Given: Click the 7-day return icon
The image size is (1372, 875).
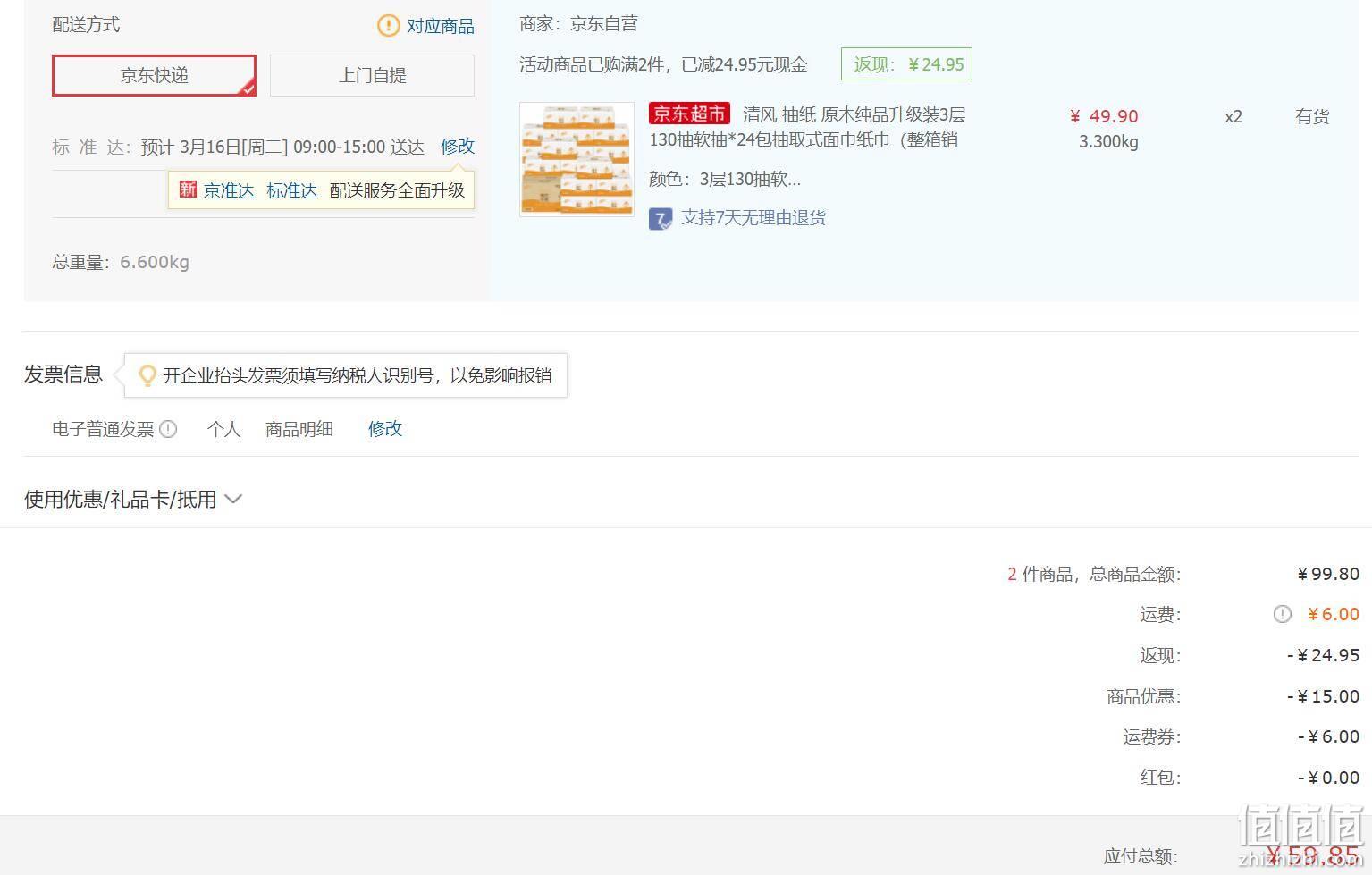Looking at the screenshot, I should (x=661, y=219).
